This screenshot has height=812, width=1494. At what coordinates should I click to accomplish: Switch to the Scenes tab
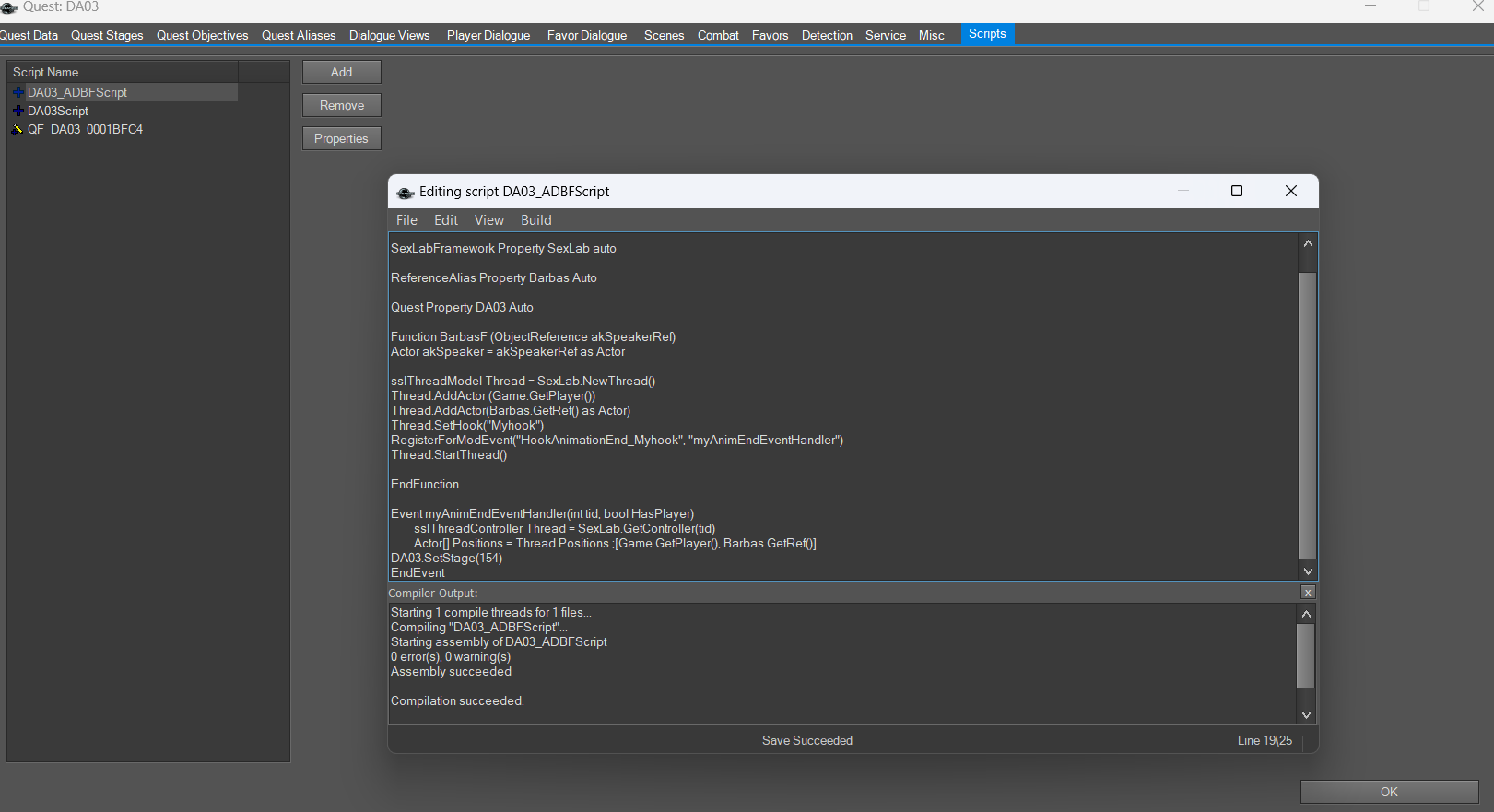tap(664, 35)
